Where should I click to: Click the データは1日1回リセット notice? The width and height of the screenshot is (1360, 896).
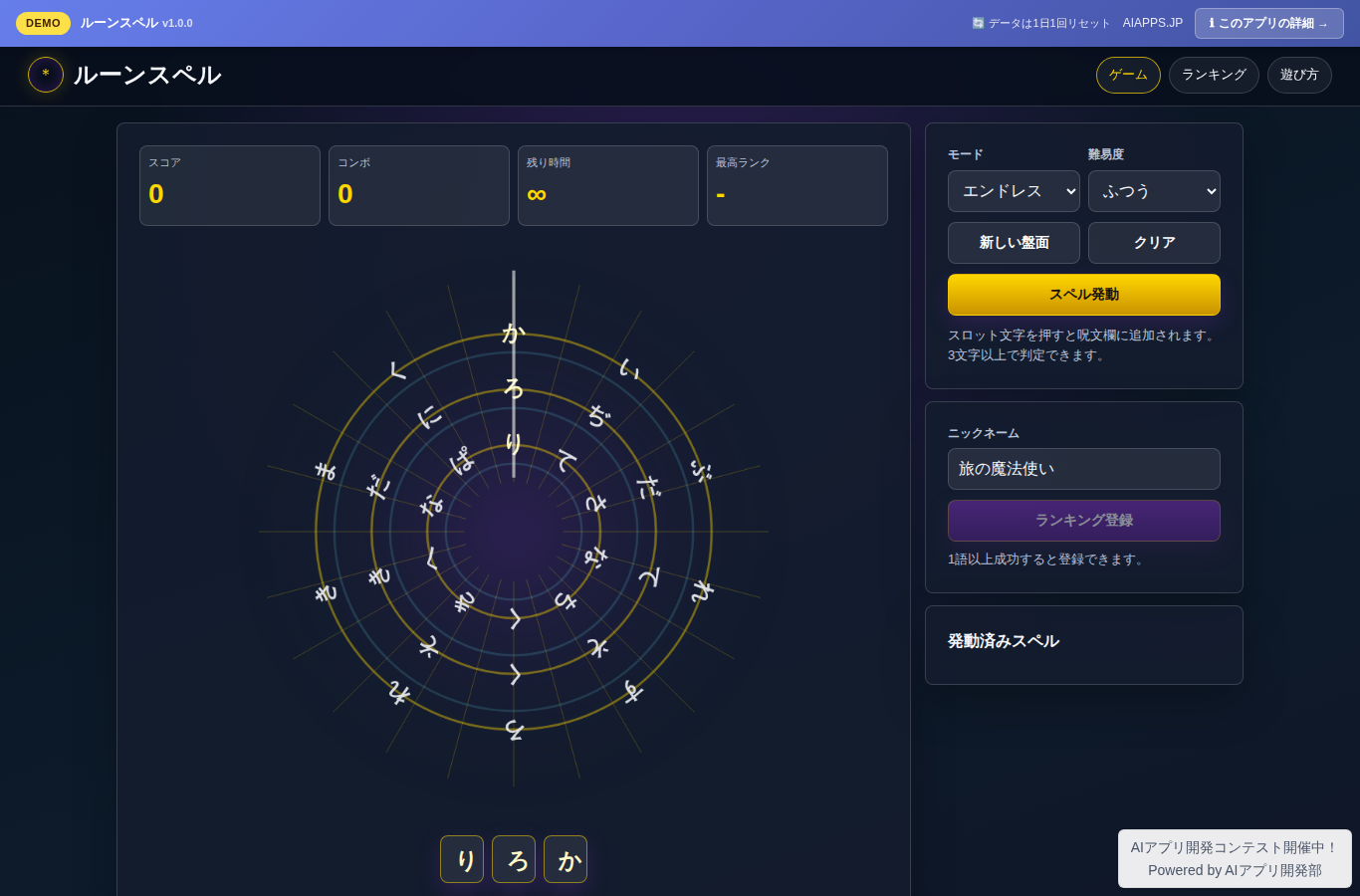1040,23
